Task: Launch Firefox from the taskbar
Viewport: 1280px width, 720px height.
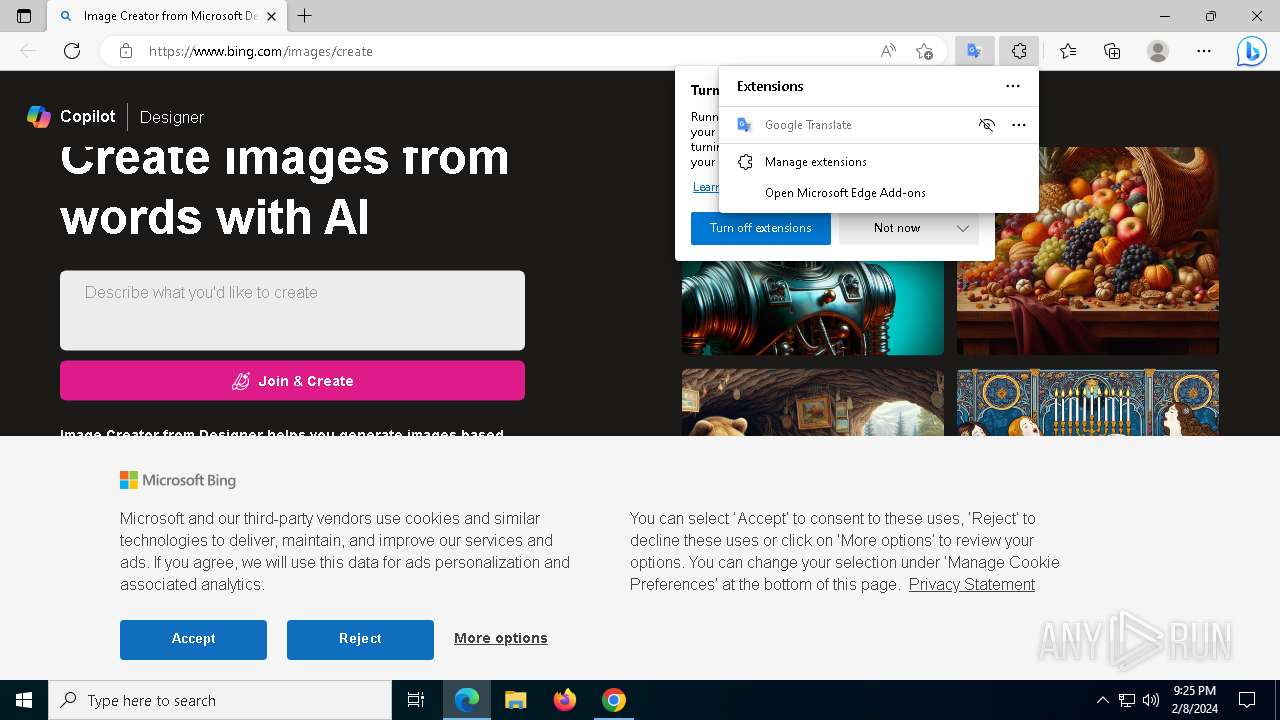Action: (x=565, y=700)
